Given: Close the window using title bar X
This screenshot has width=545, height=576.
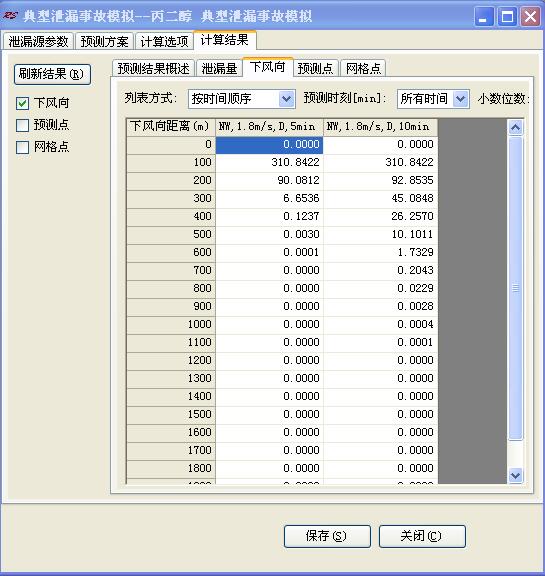Looking at the screenshot, I should click(x=530, y=17).
